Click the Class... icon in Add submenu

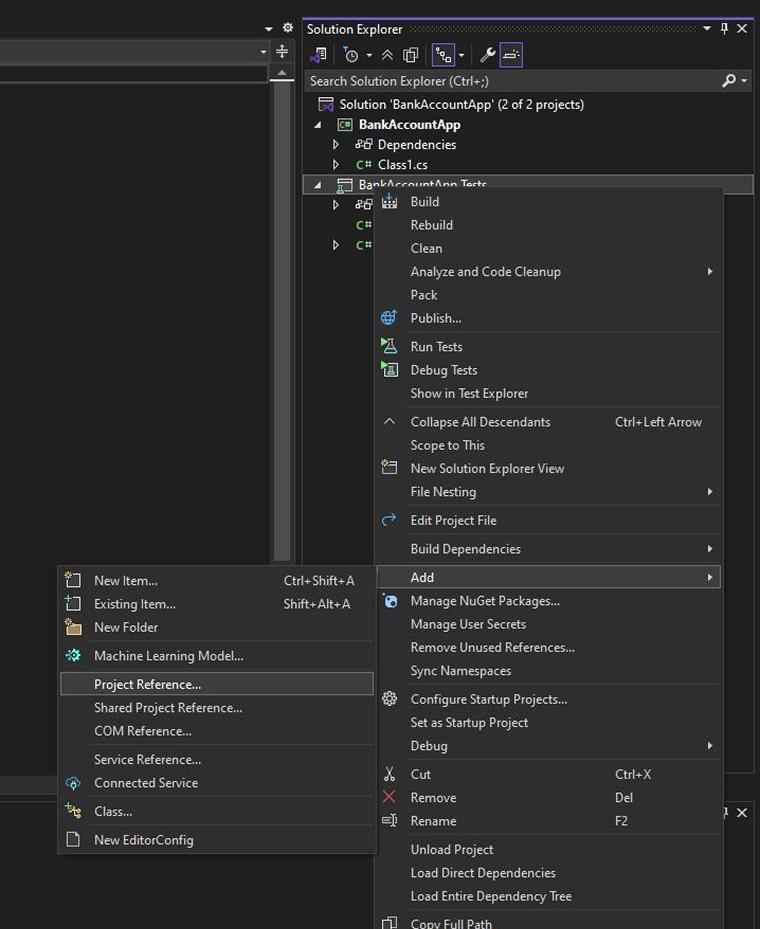point(73,811)
